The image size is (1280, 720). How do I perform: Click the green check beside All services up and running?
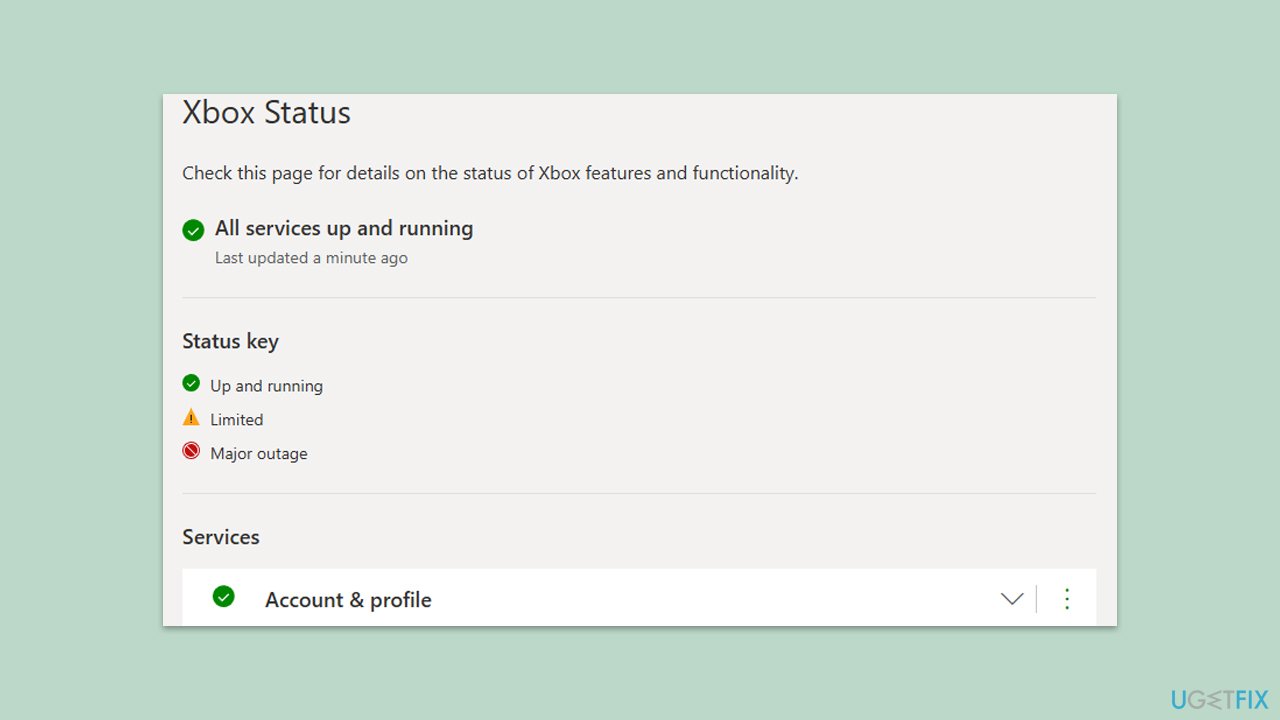pos(193,230)
